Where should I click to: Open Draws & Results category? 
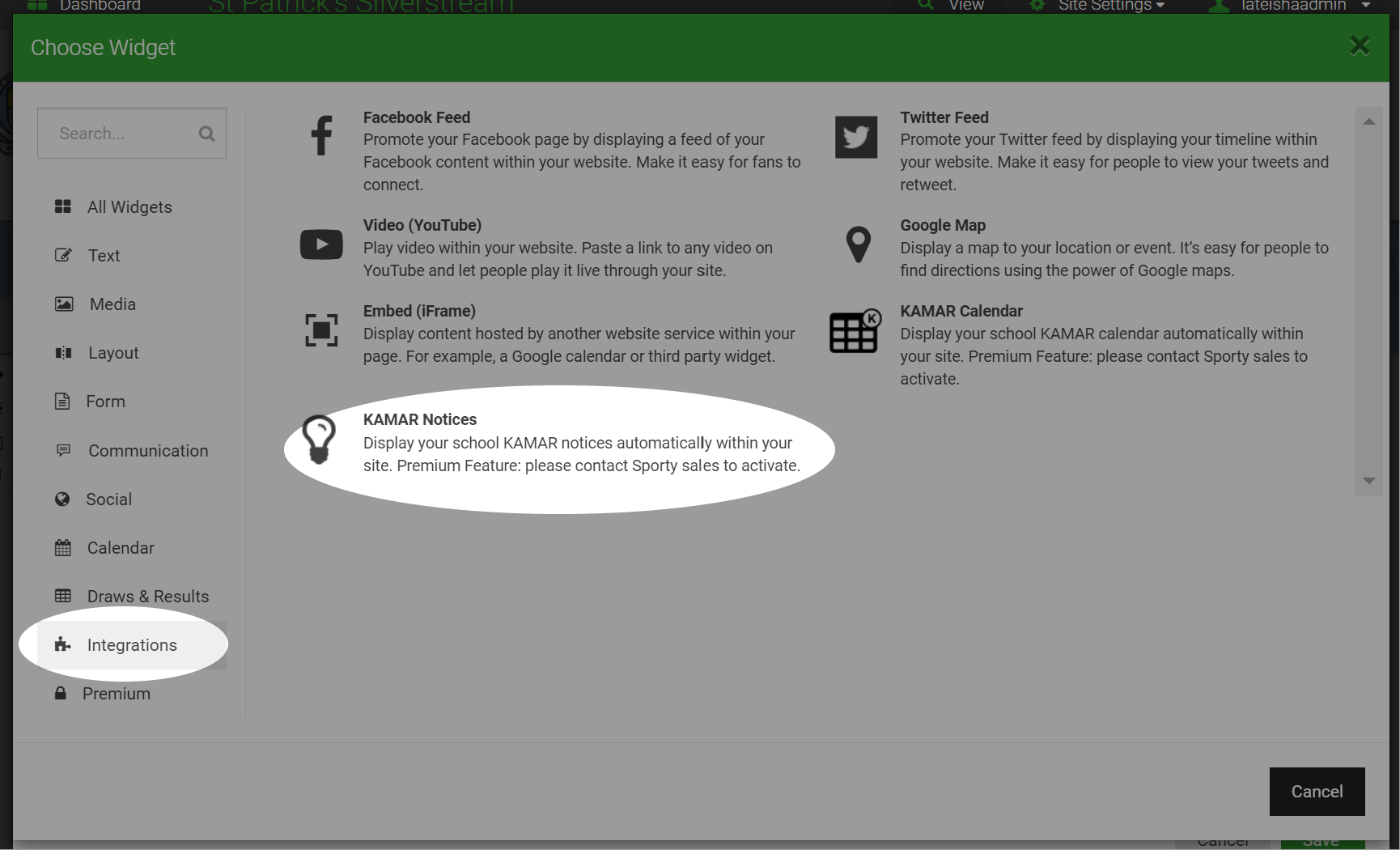click(131, 597)
